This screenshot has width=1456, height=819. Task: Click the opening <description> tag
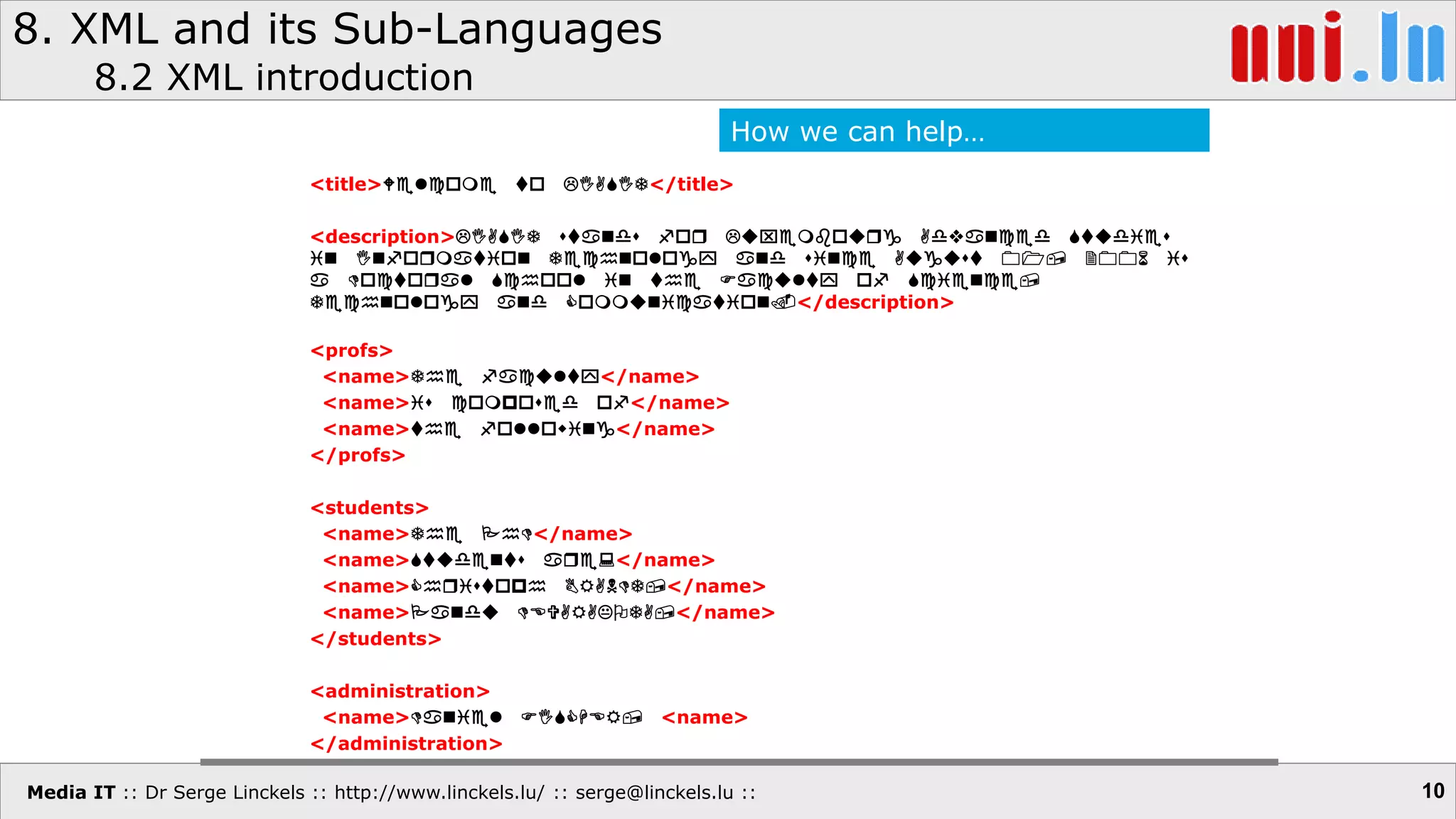click(x=382, y=237)
